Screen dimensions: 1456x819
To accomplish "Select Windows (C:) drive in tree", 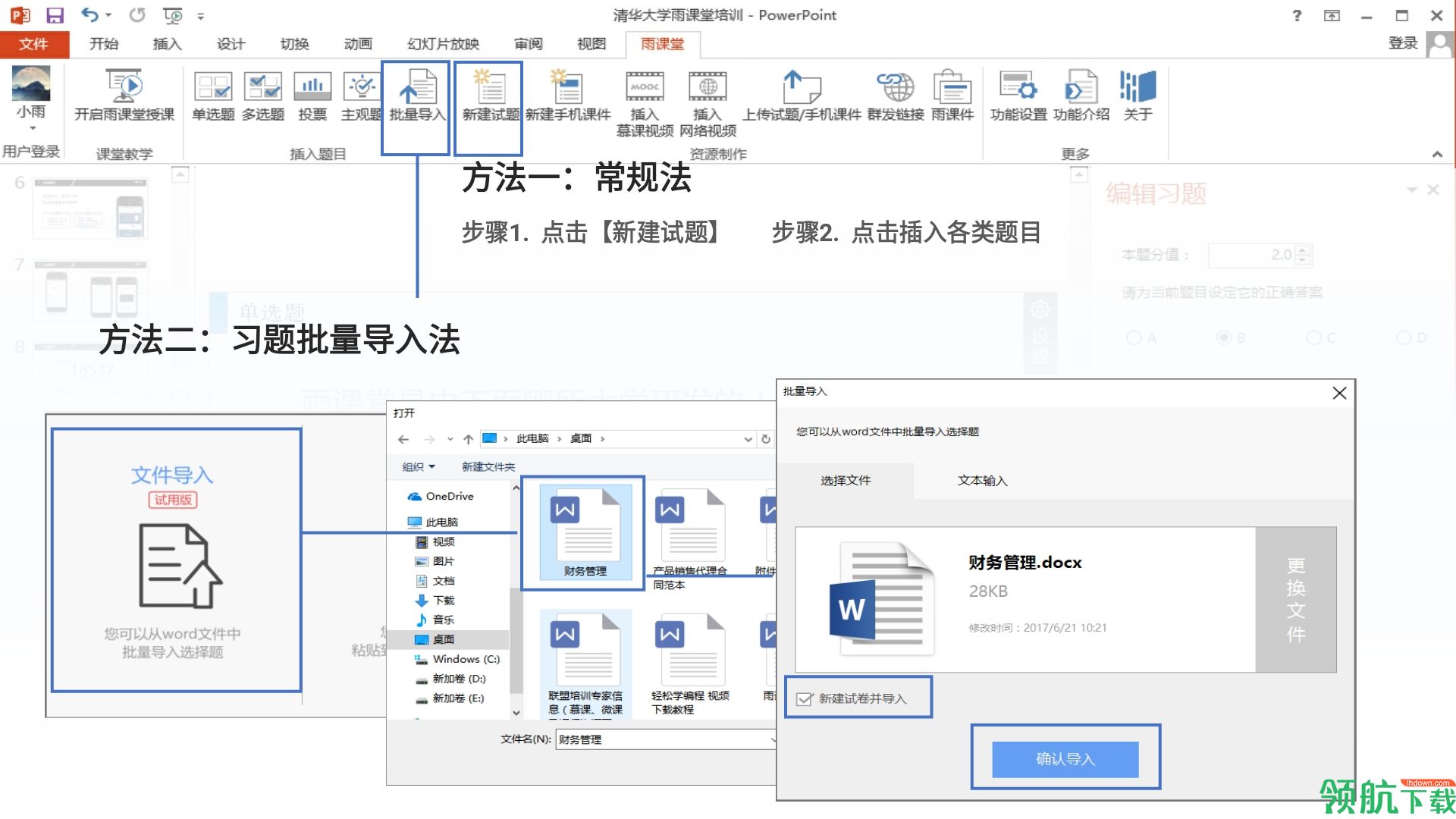I will [466, 659].
